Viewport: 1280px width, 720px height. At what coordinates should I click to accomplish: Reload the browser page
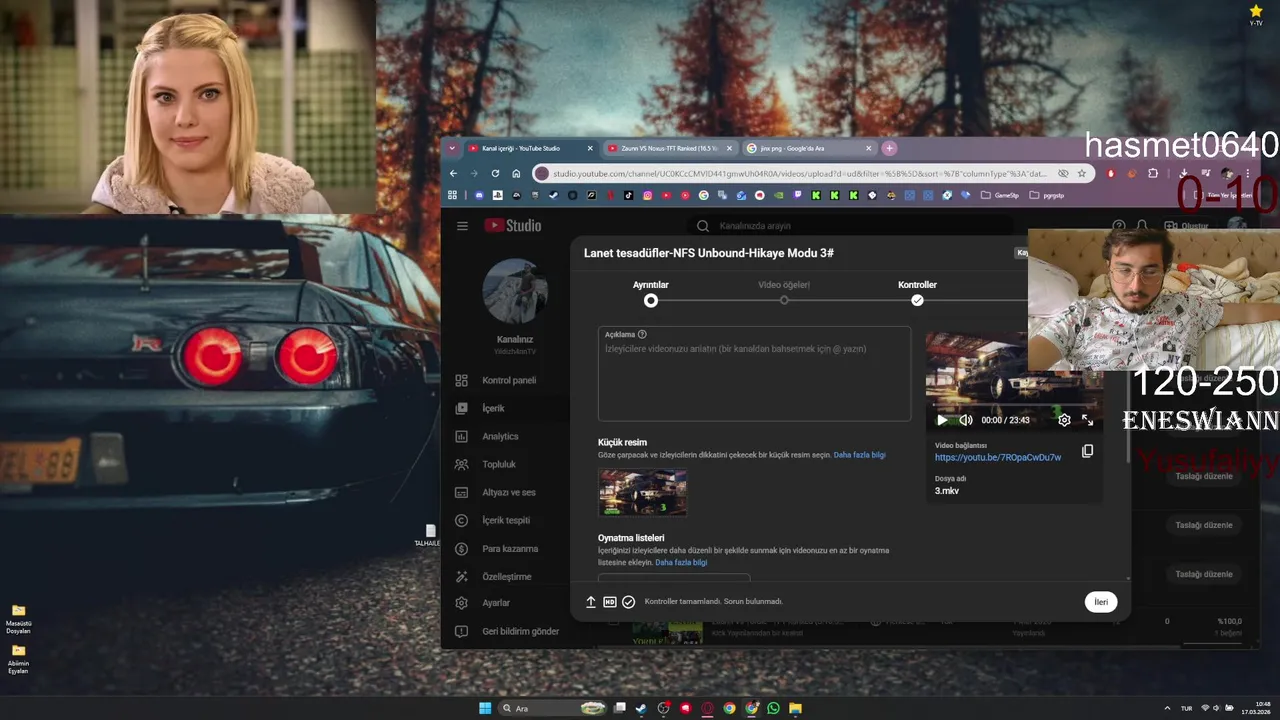tap(495, 173)
